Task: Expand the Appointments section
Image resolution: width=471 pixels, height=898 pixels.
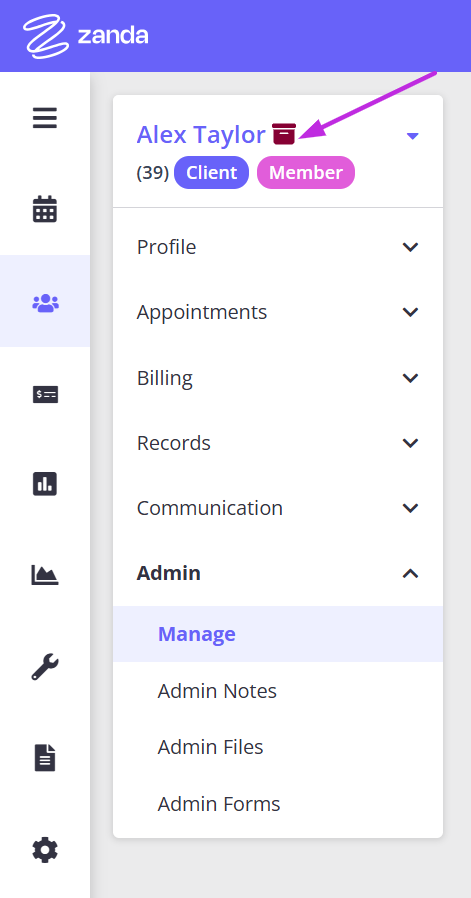Action: pos(278,312)
